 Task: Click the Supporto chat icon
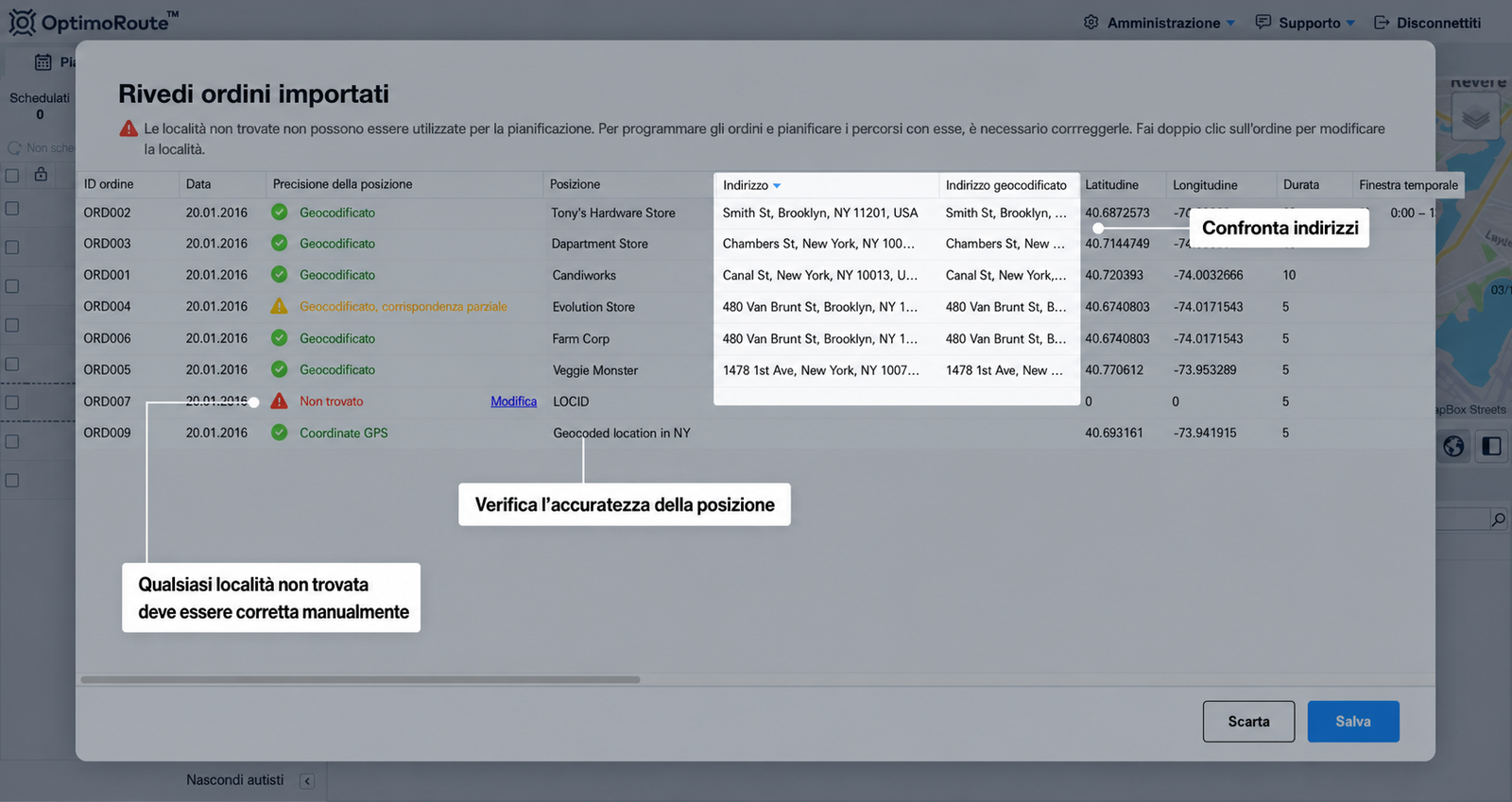[1263, 22]
